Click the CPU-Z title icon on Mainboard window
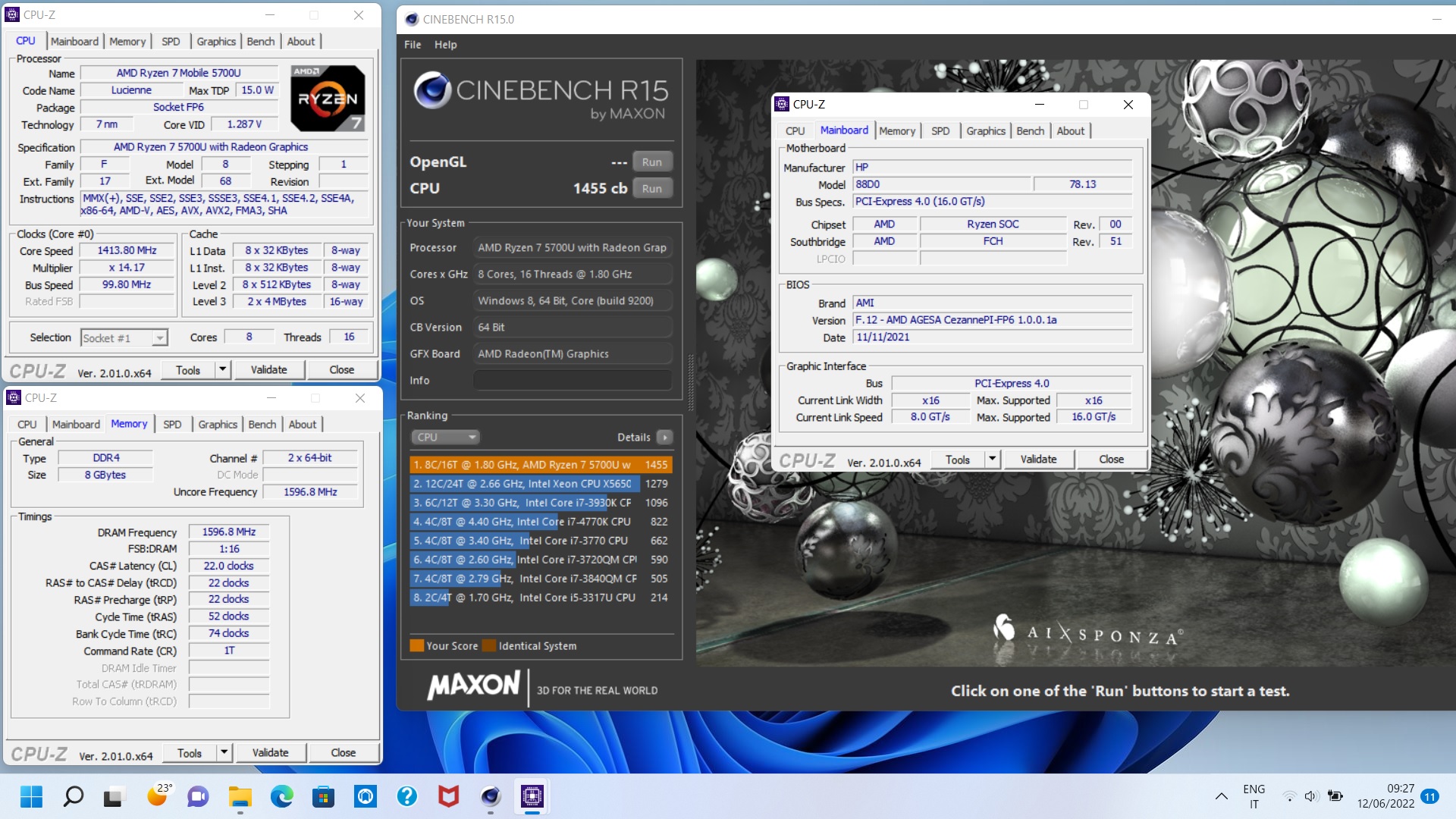This screenshot has height=819, width=1456. click(782, 104)
